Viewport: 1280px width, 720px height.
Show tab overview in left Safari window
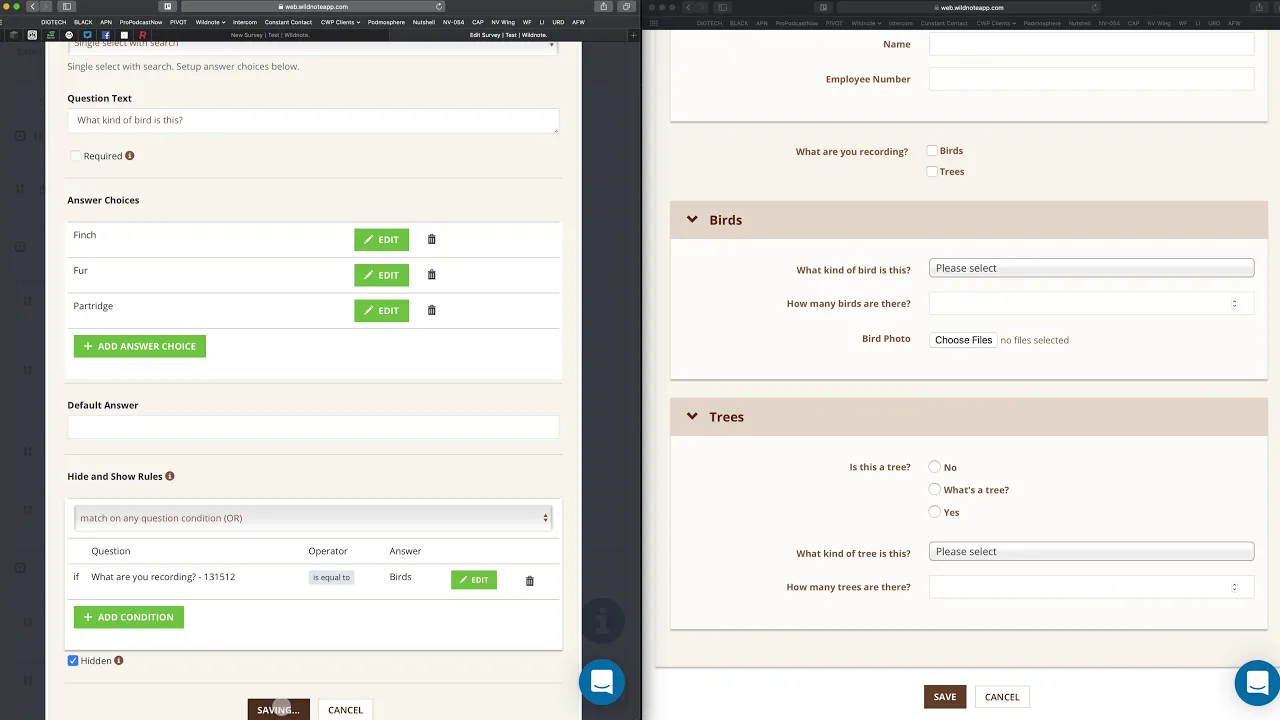[626, 7]
